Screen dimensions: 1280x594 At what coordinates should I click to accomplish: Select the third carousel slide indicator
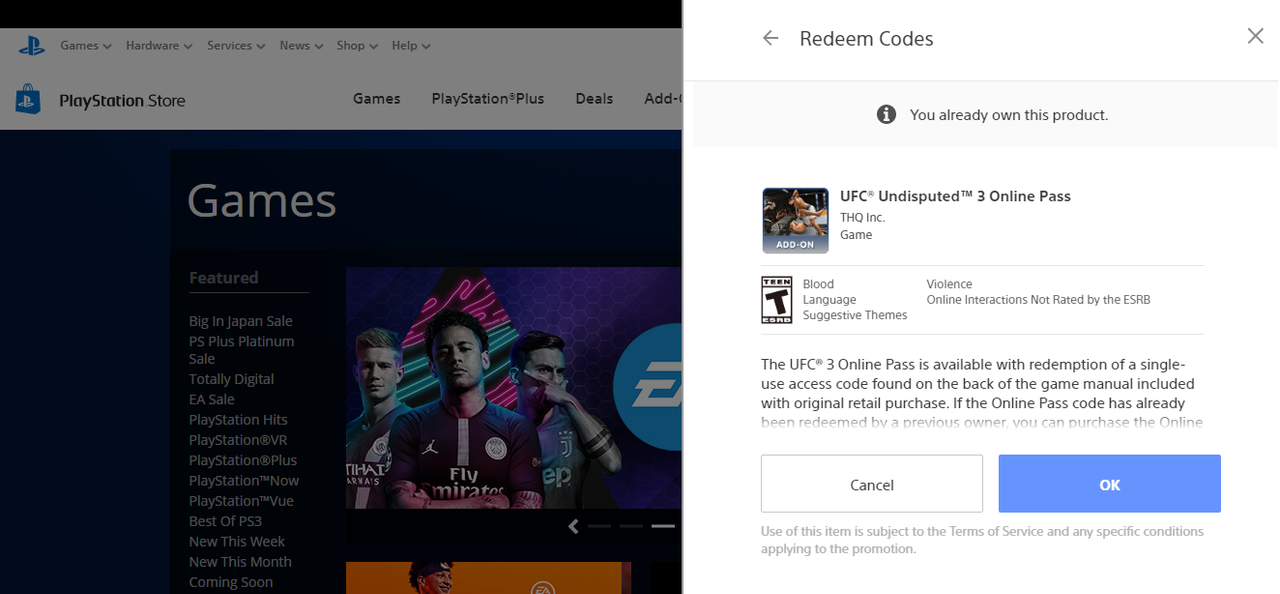[x=663, y=526]
